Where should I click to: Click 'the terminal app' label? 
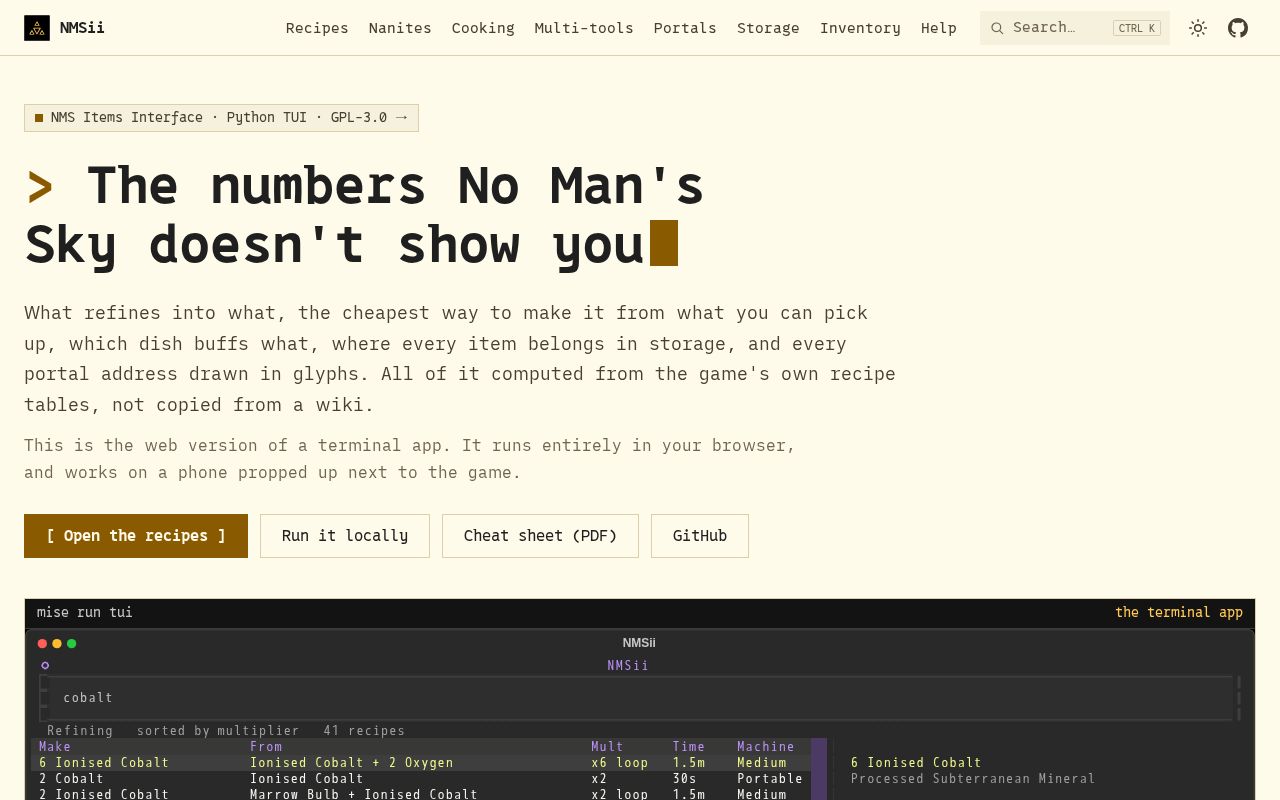(1179, 612)
